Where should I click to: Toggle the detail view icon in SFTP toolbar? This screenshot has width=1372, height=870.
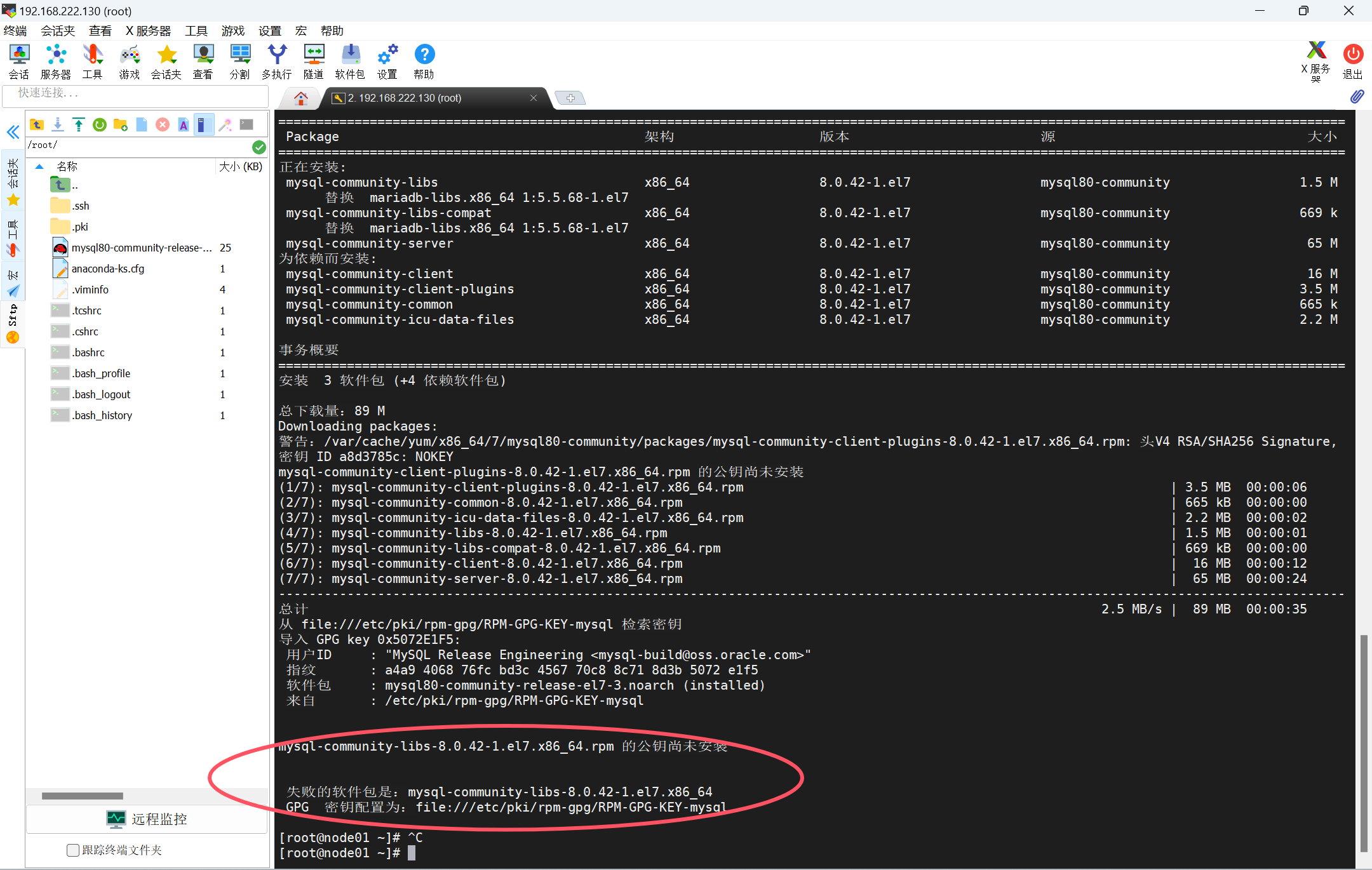203,124
